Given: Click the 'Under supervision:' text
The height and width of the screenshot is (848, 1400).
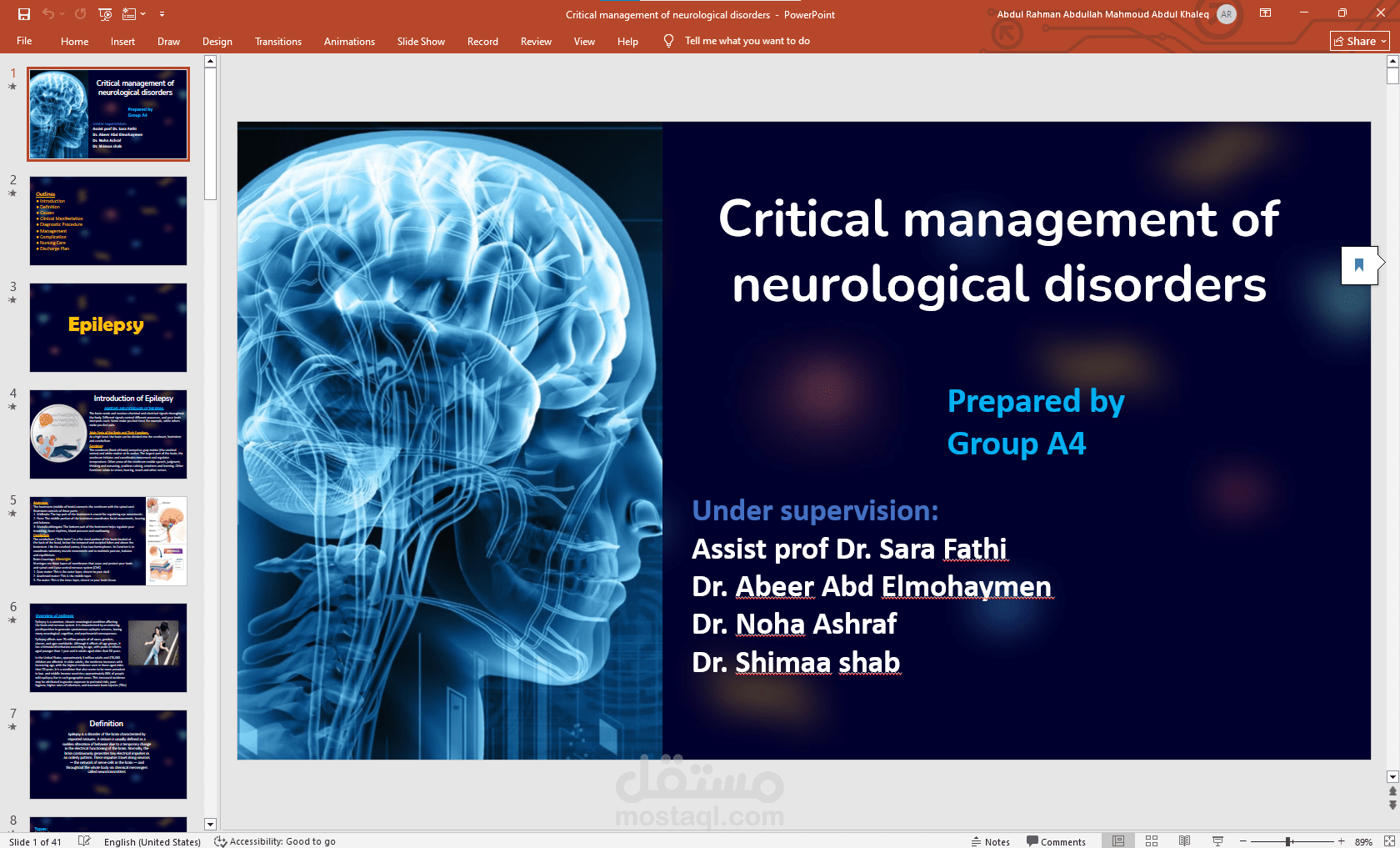Looking at the screenshot, I should coord(815,510).
